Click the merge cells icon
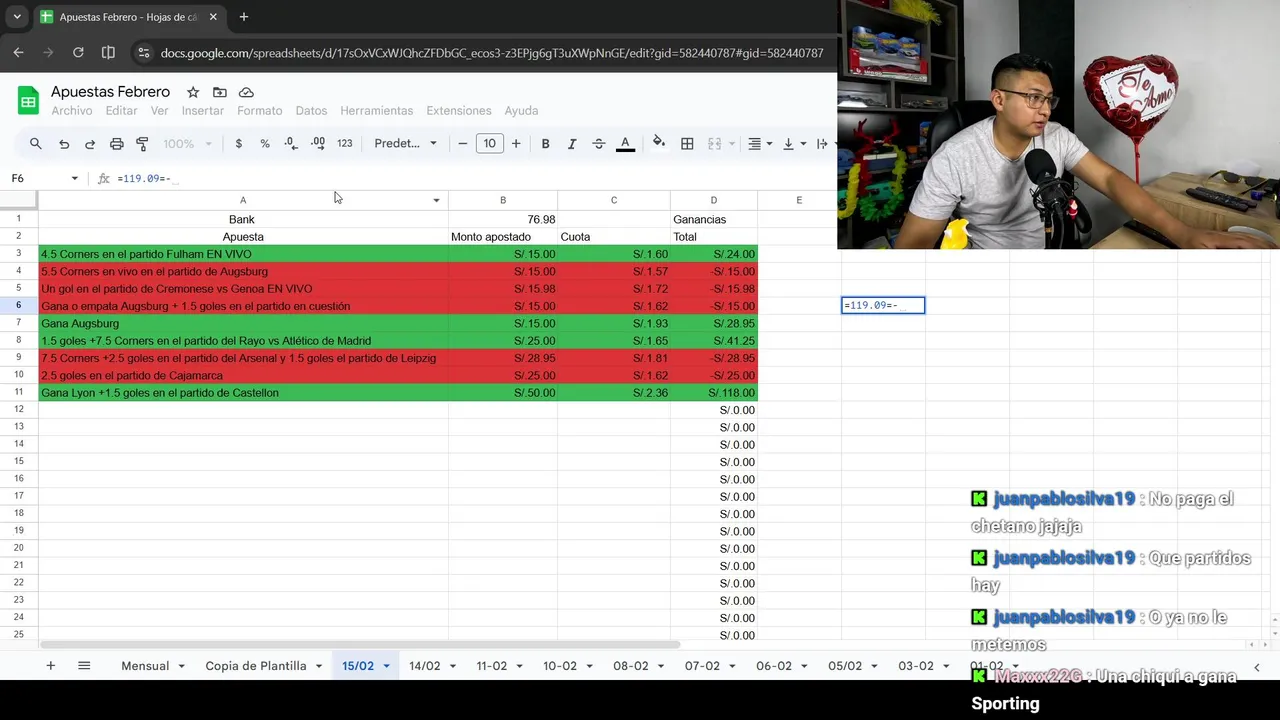 714,144
